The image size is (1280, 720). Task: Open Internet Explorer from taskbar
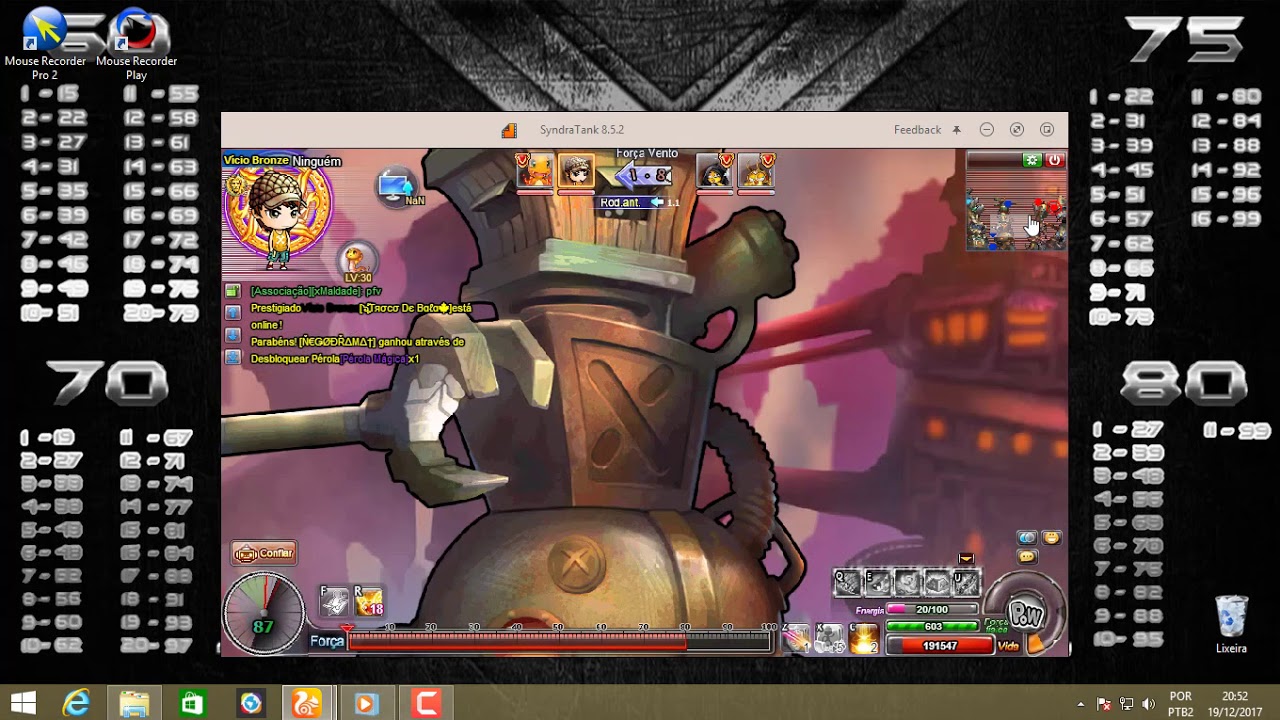76,704
